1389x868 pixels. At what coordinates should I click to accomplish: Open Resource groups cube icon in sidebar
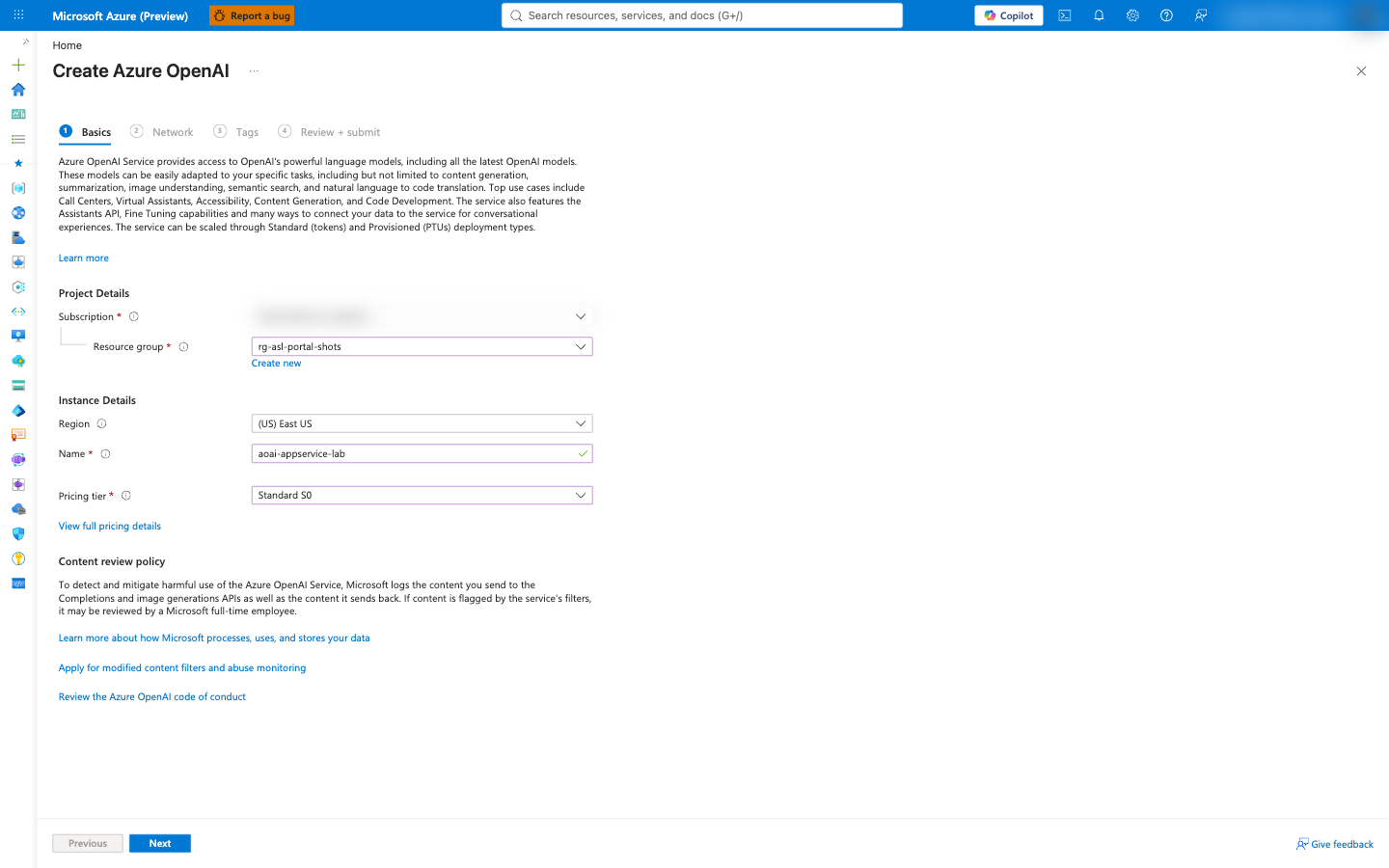point(18,188)
